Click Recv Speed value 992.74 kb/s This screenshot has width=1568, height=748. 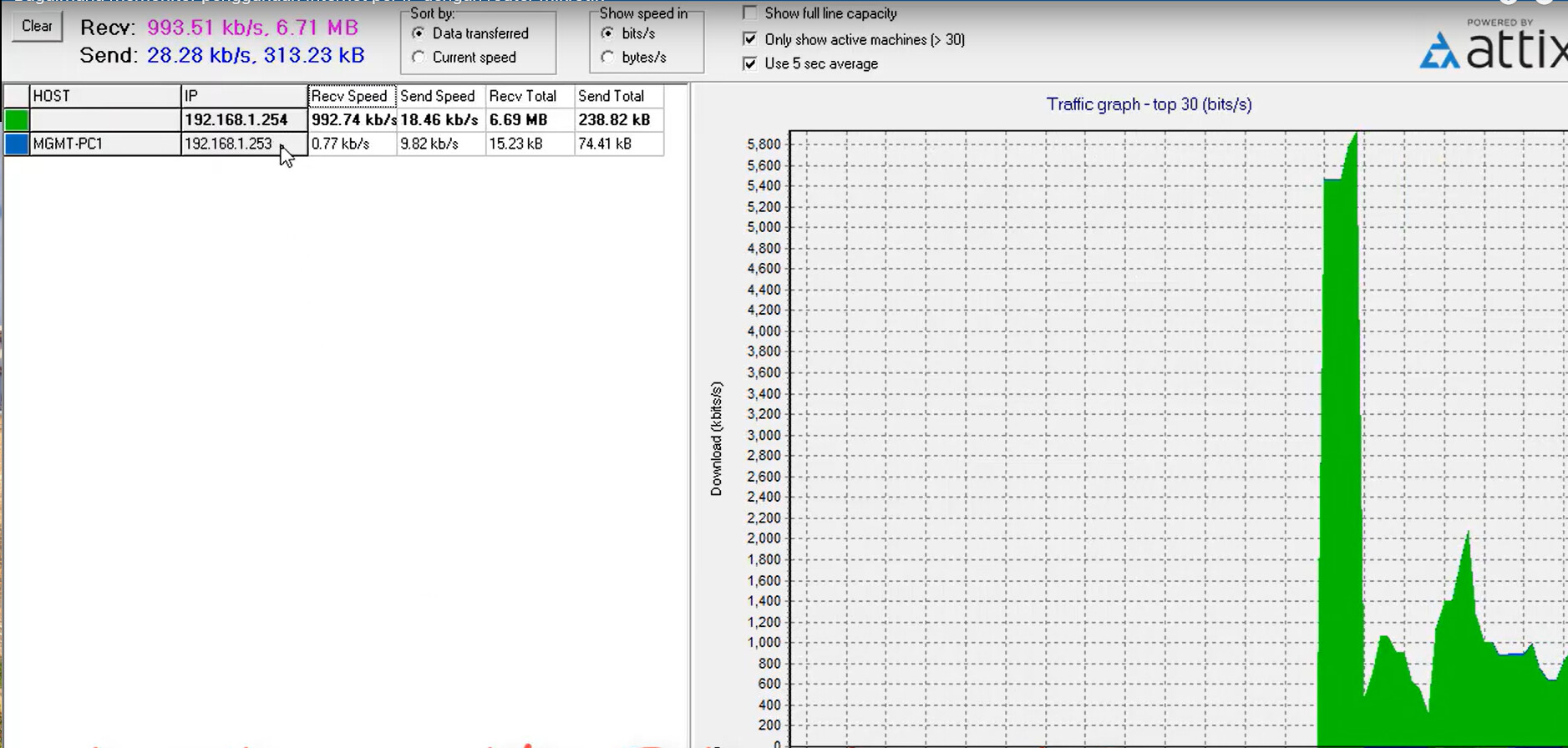352,120
